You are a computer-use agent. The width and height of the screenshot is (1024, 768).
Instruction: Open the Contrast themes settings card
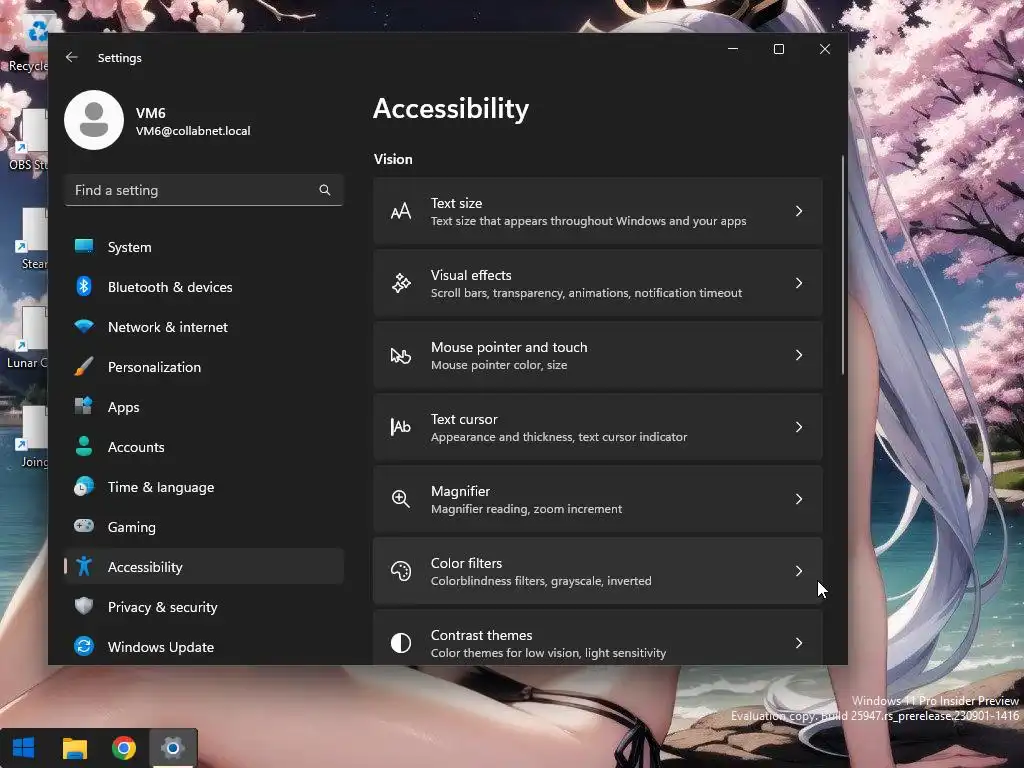point(598,638)
